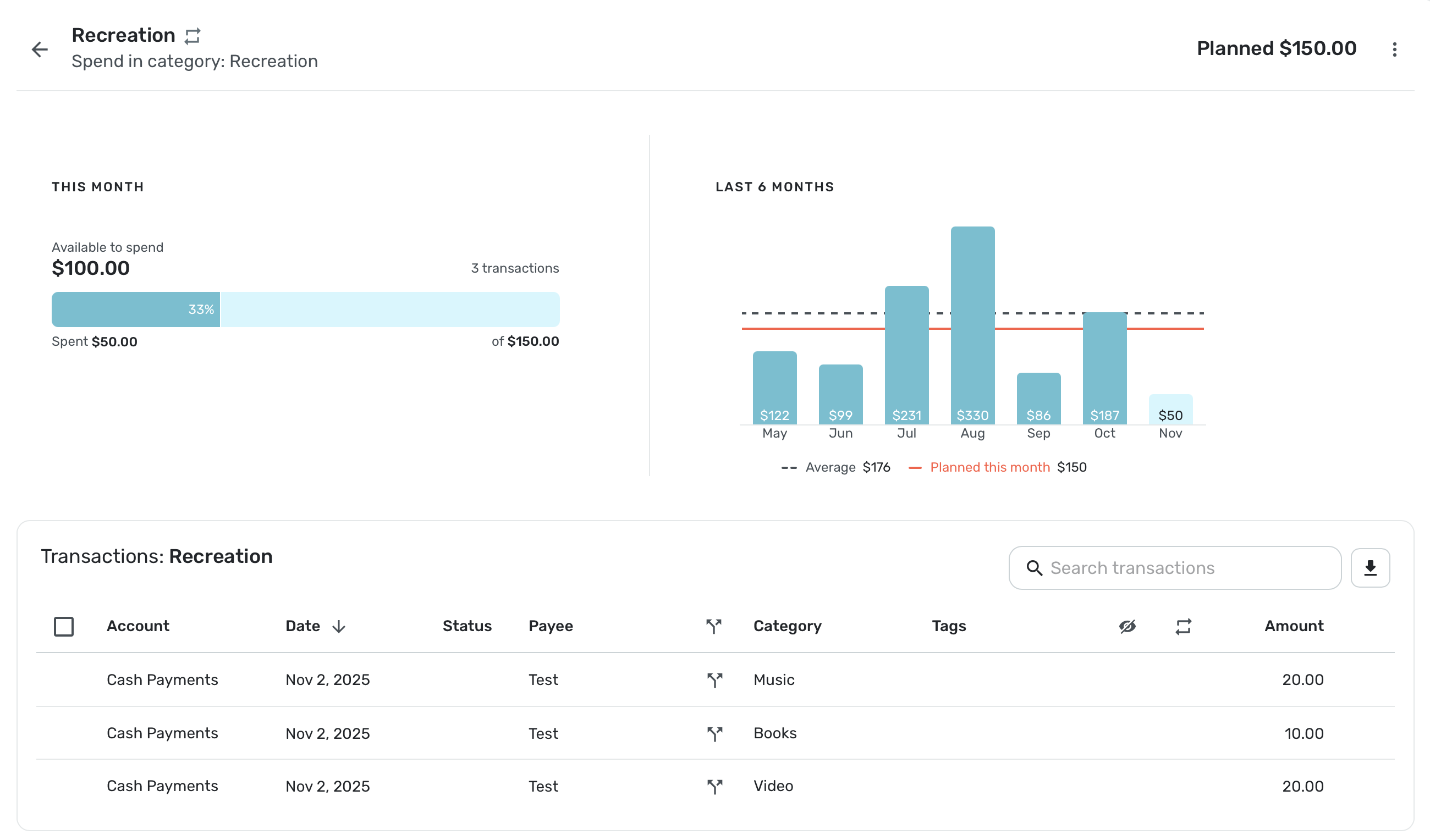The image size is (1430, 840).
Task: Click the Search transactions field
Action: (1175, 568)
